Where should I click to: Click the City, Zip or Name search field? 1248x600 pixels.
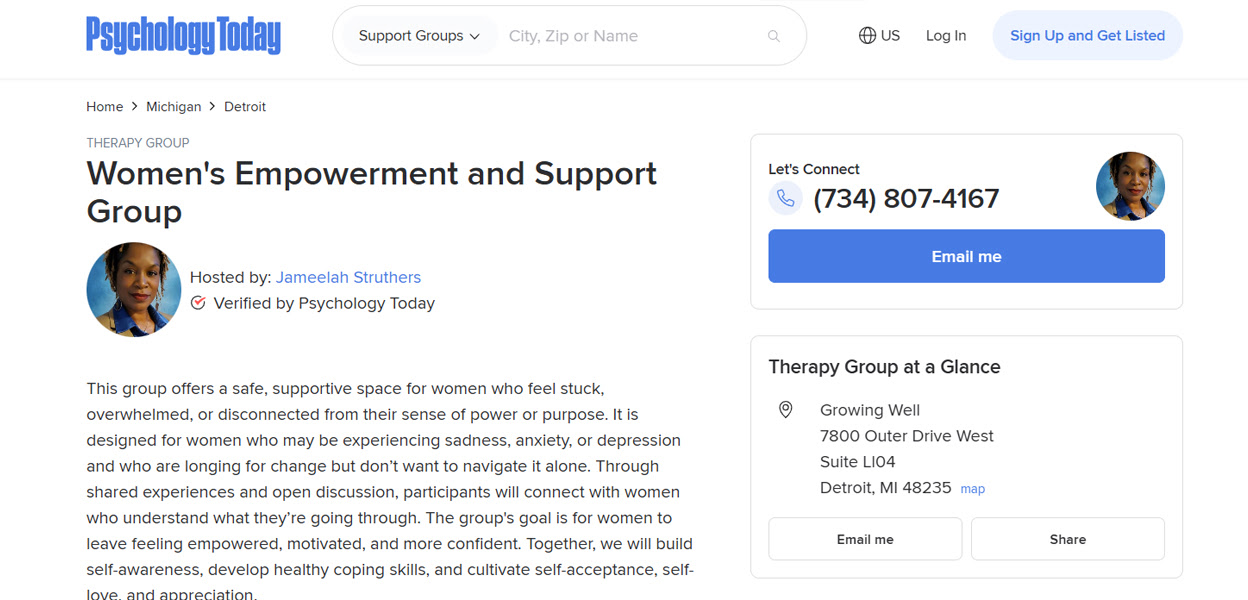point(600,35)
